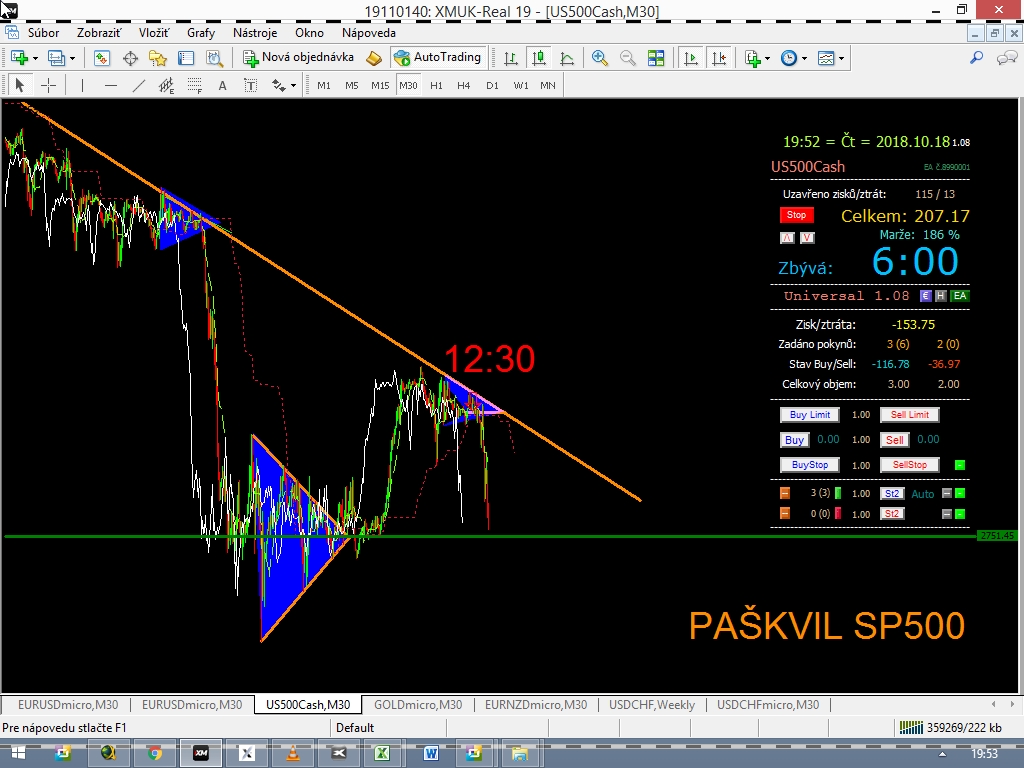Switch timeframe to MN

coord(548,86)
